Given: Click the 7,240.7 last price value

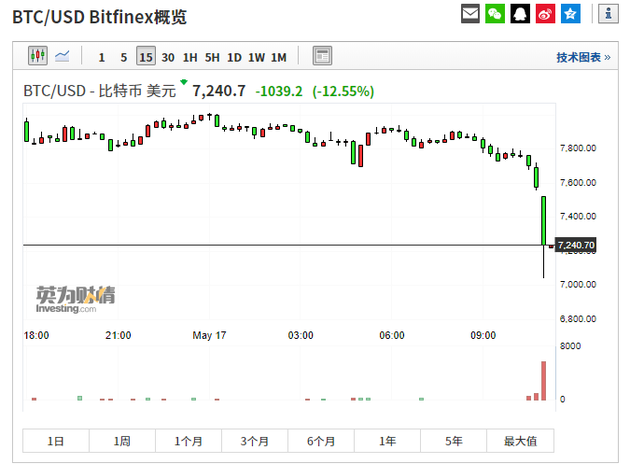Looking at the screenshot, I should tap(219, 91).
